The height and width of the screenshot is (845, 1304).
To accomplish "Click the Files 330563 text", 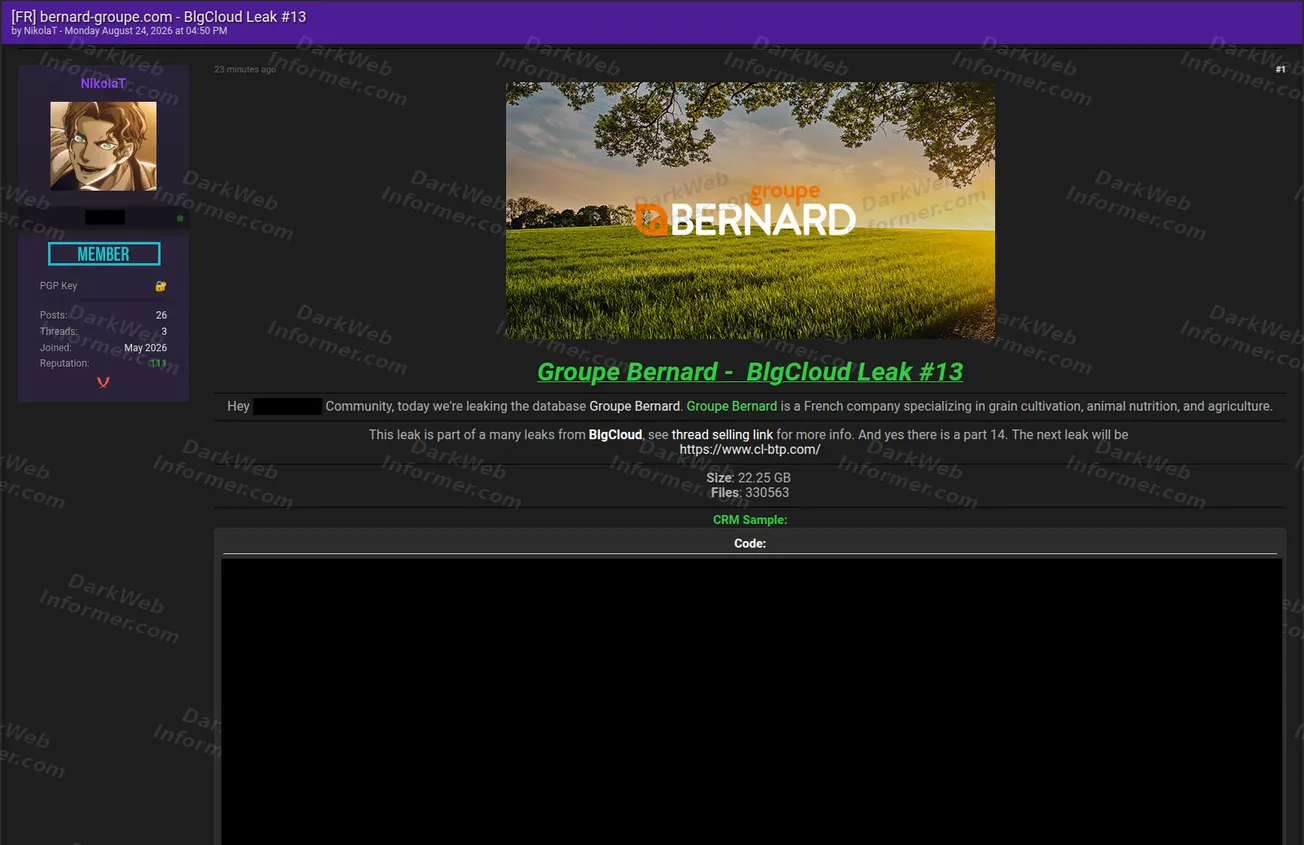I will pyautogui.click(x=750, y=492).
